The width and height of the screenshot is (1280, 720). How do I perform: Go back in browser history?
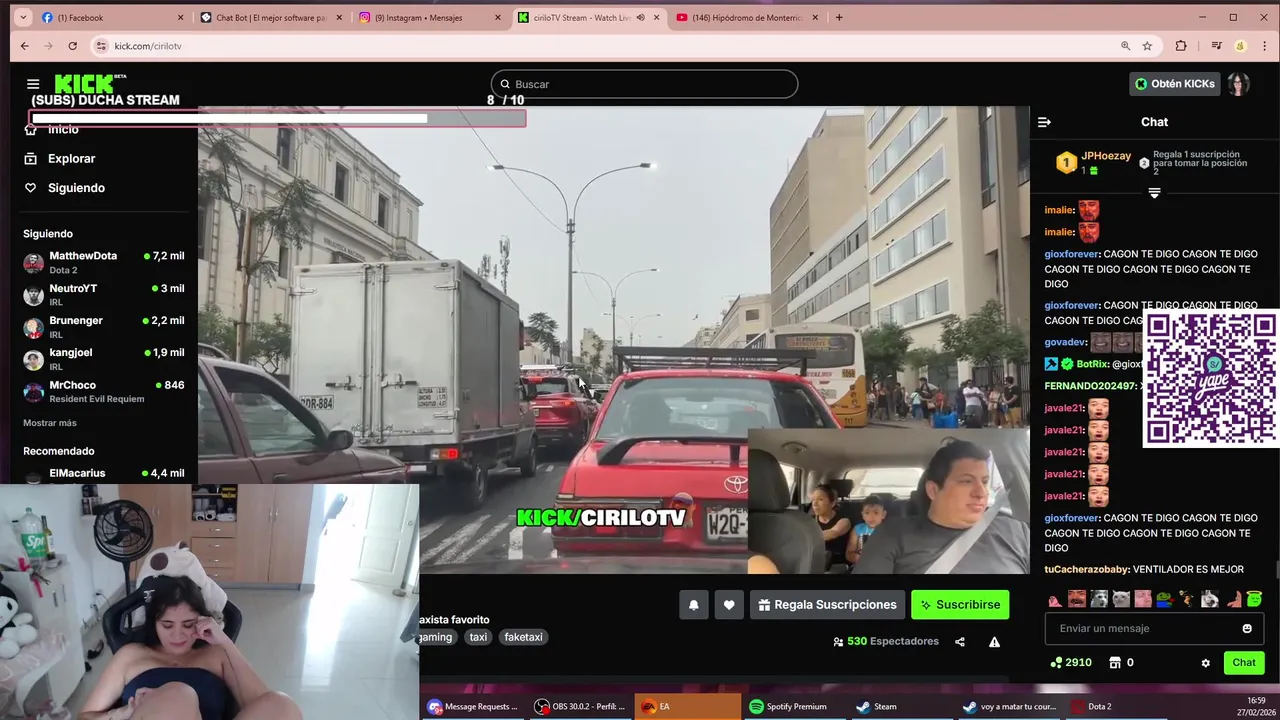click(25, 46)
